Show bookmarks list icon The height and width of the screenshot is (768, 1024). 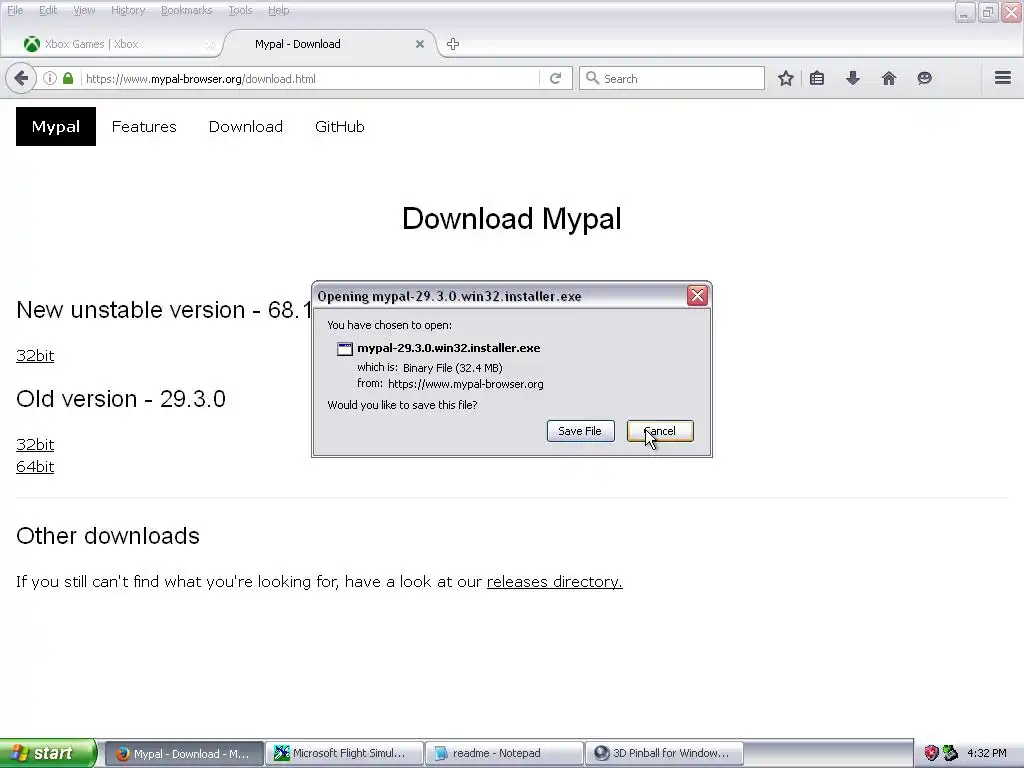pos(817,78)
